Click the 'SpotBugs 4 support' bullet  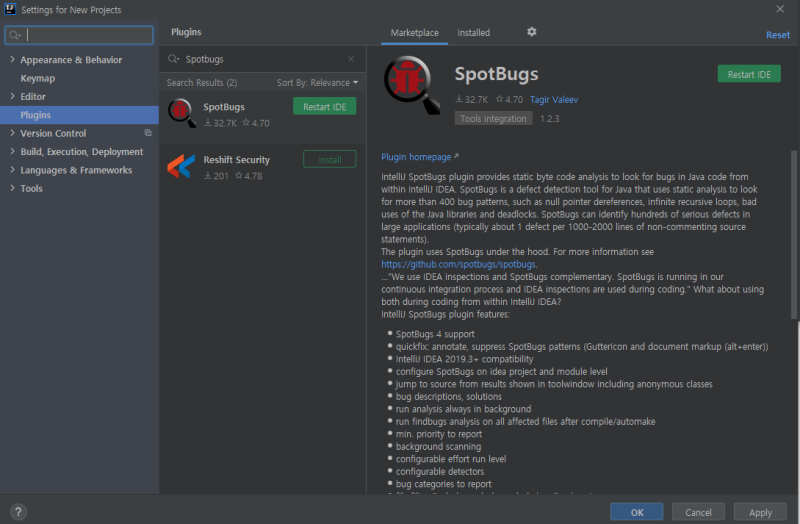click(435, 334)
